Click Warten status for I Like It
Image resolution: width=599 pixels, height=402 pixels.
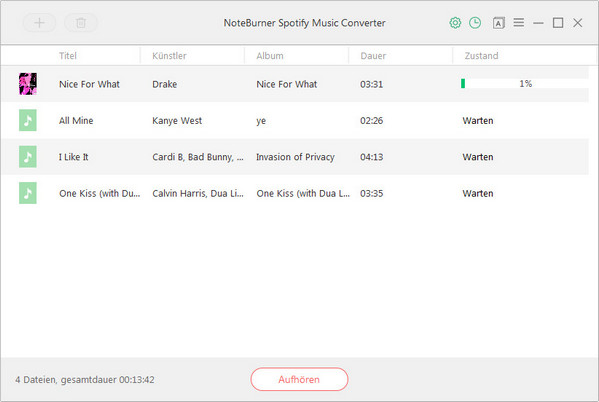tap(478, 157)
